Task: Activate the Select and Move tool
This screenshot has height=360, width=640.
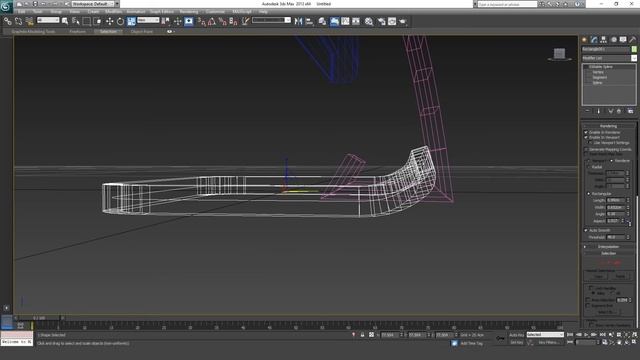Action: [x=109, y=21]
